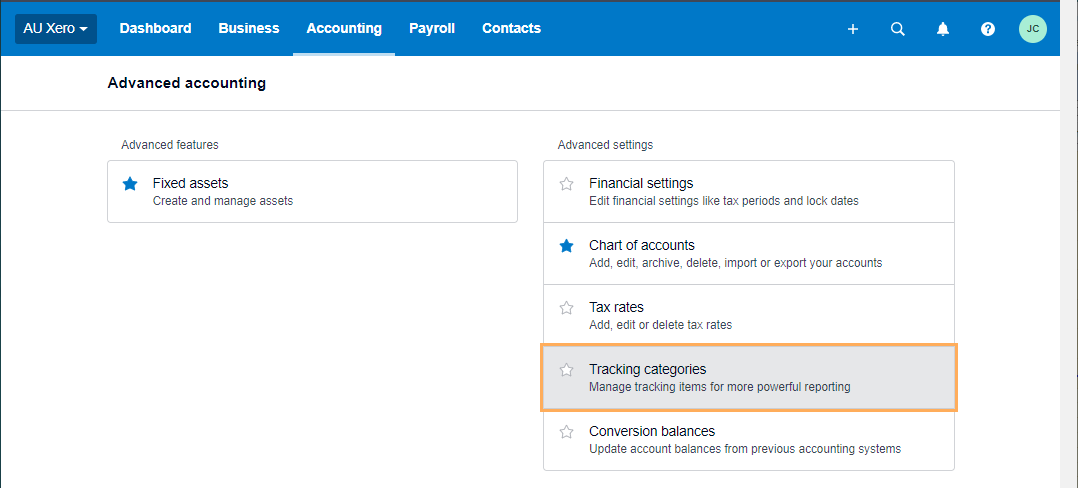Toggle the Financial settings favourite star
Screen dimensions: 1078x488
tap(566, 184)
